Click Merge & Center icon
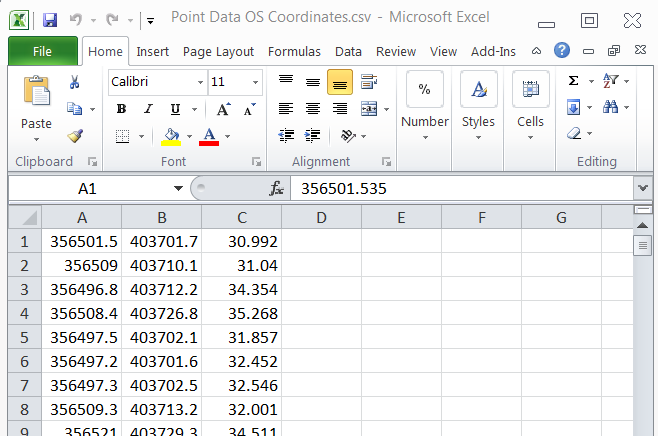 (369, 109)
